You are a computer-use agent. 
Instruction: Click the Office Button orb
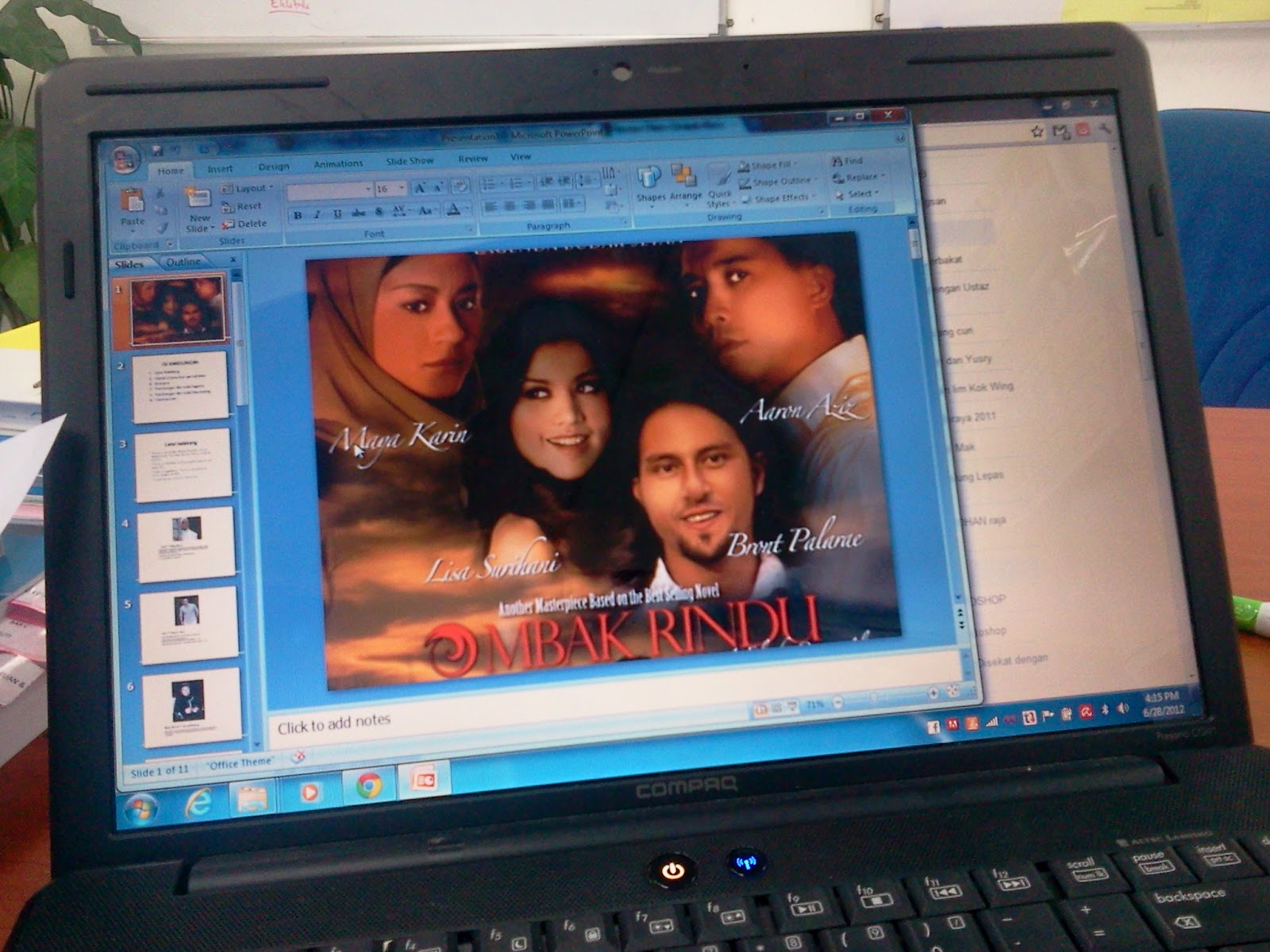point(125,159)
